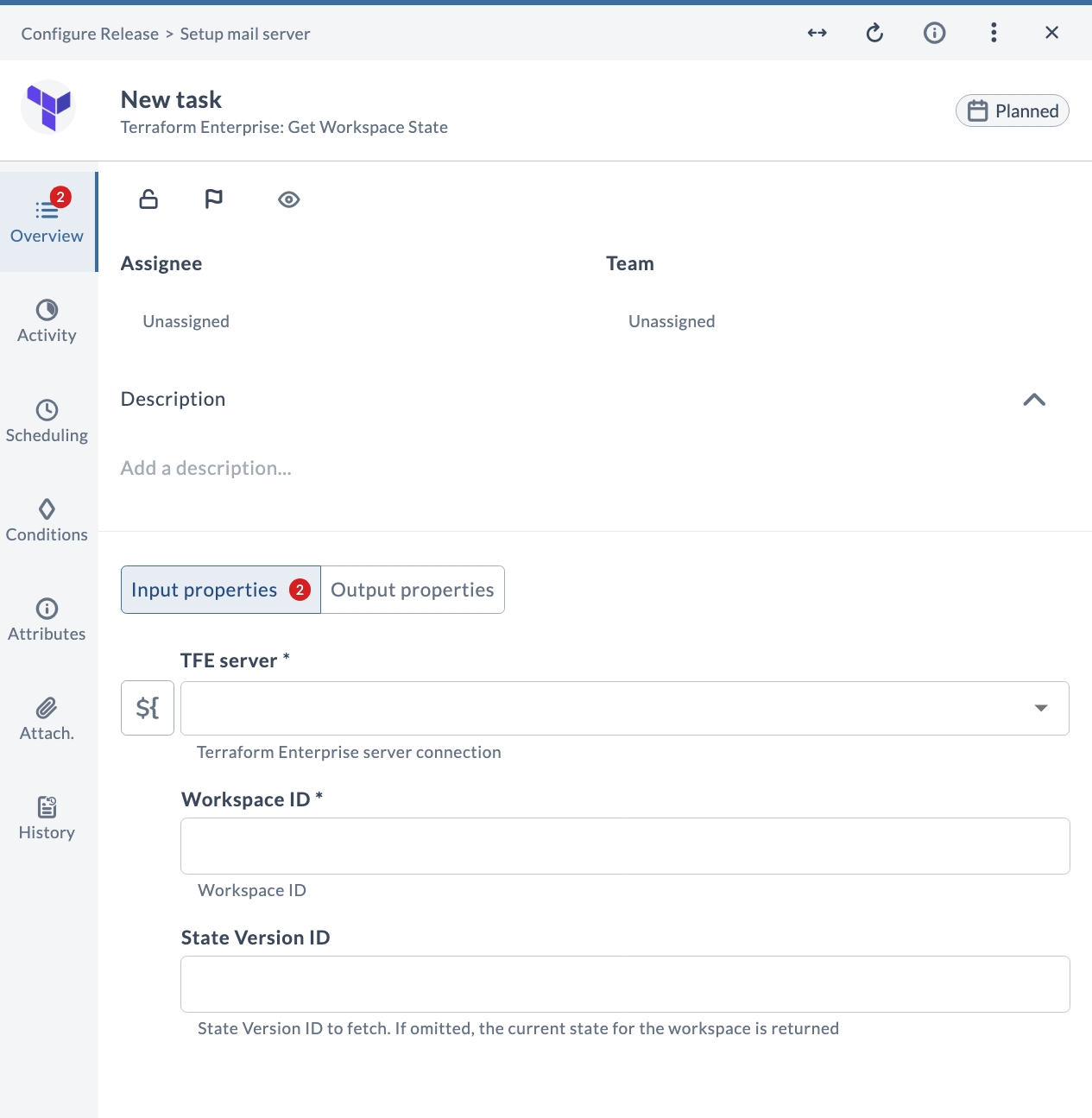
Task: Open the Conditions sidebar tab
Action: pyautogui.click(x=47, y=521)
